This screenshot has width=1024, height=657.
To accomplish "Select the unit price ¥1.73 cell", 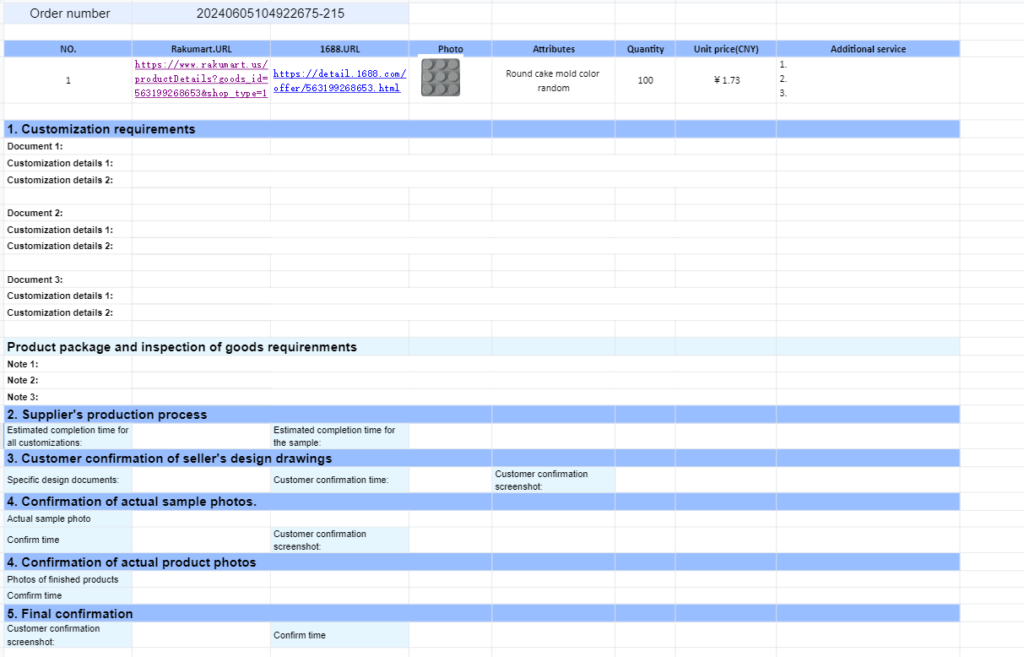I will coord(727,80).
